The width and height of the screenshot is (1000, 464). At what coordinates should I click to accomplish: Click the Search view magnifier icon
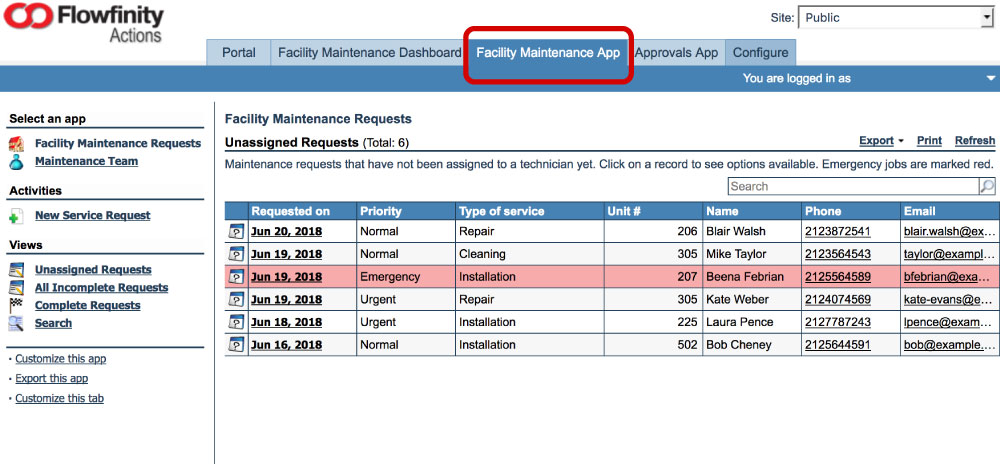point(16,324)
